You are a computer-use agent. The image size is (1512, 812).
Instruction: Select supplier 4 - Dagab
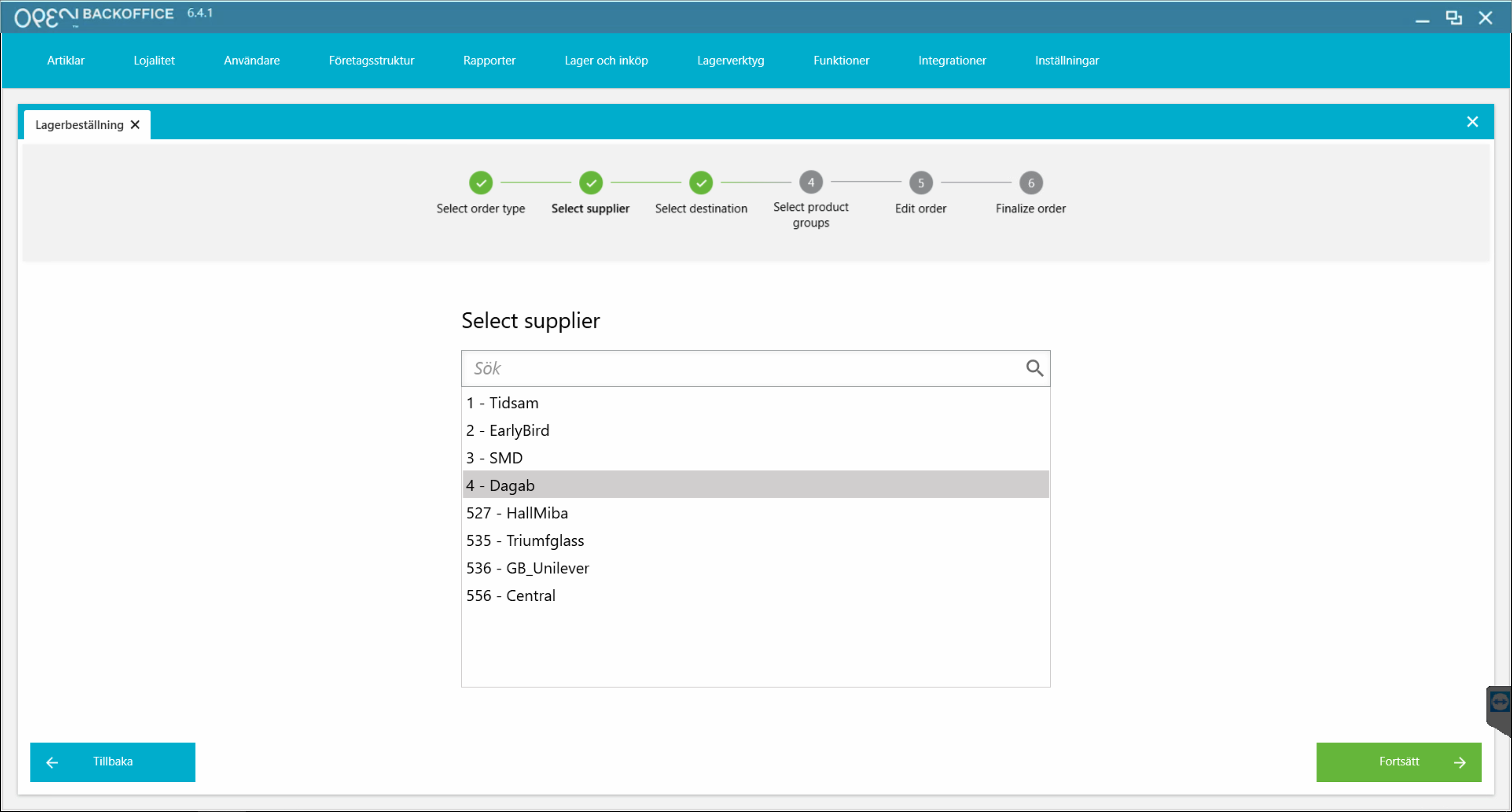pos(756,485)
